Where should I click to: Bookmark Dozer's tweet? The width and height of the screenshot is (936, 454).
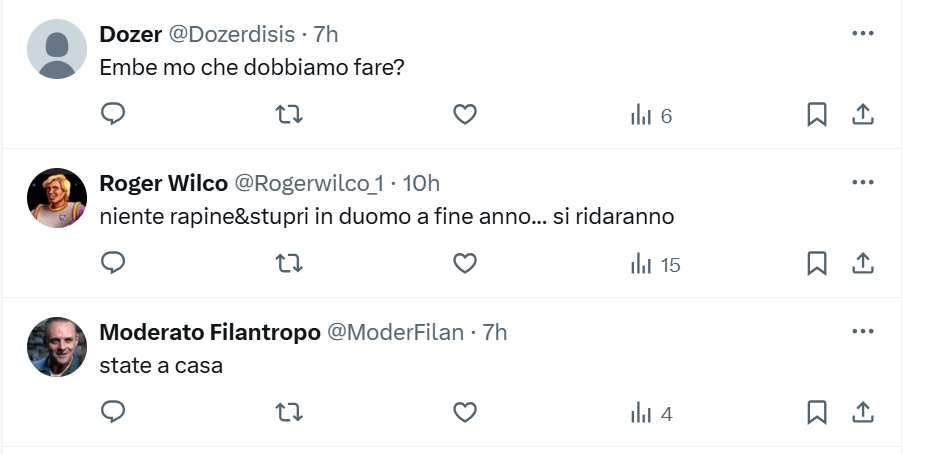pos(817,114)
